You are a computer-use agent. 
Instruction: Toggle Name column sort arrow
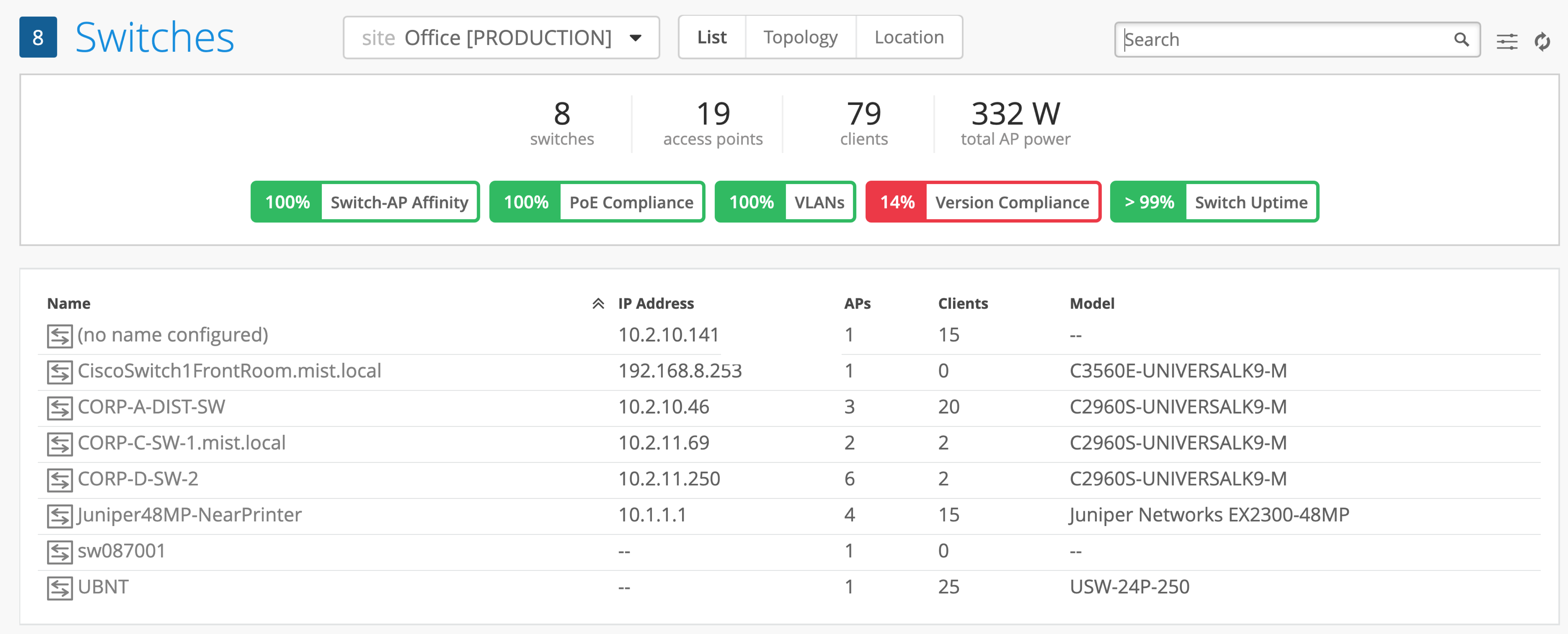pos(598,304)
